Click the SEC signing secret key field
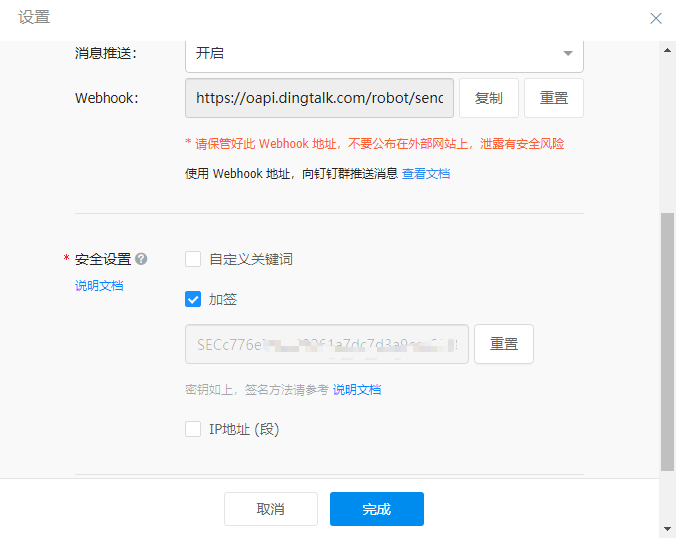The image size is (676, 538). pos(326,344)
